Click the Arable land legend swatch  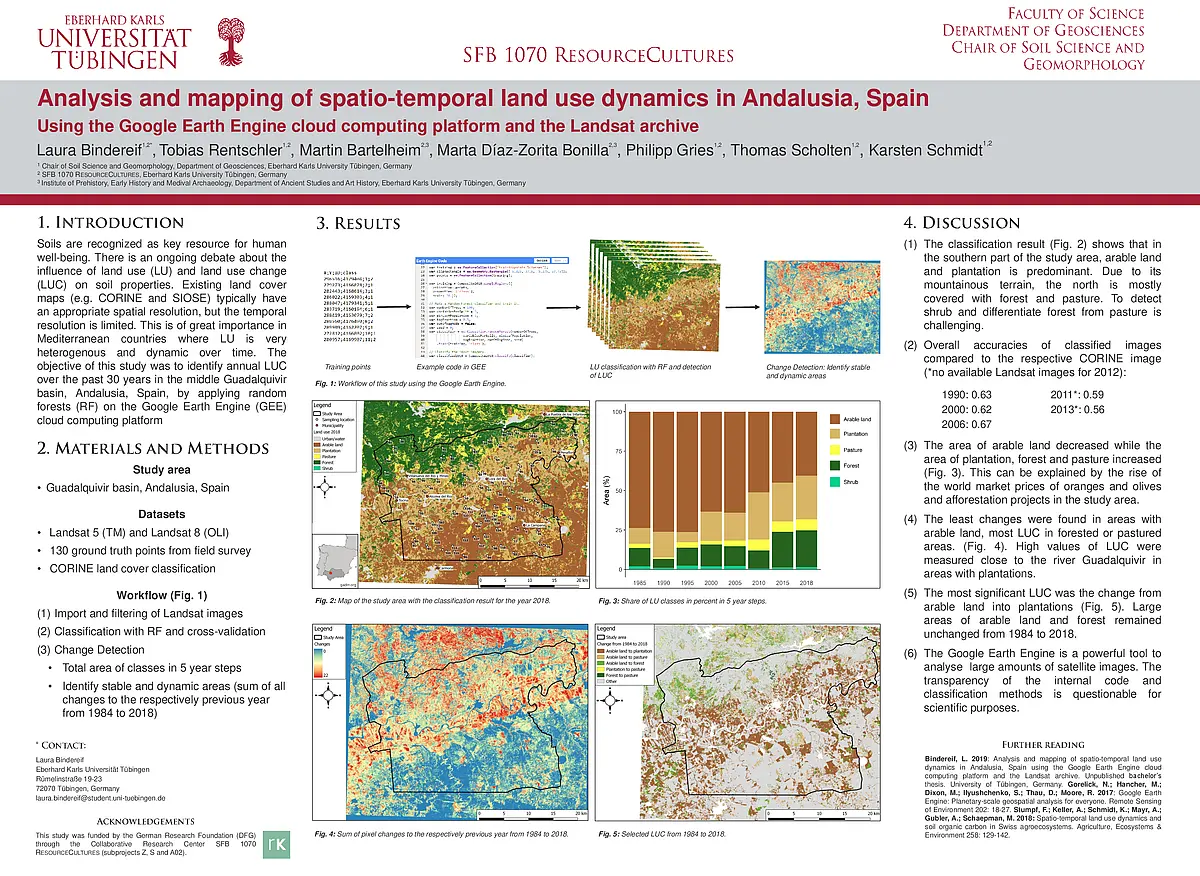pos(835,418)
